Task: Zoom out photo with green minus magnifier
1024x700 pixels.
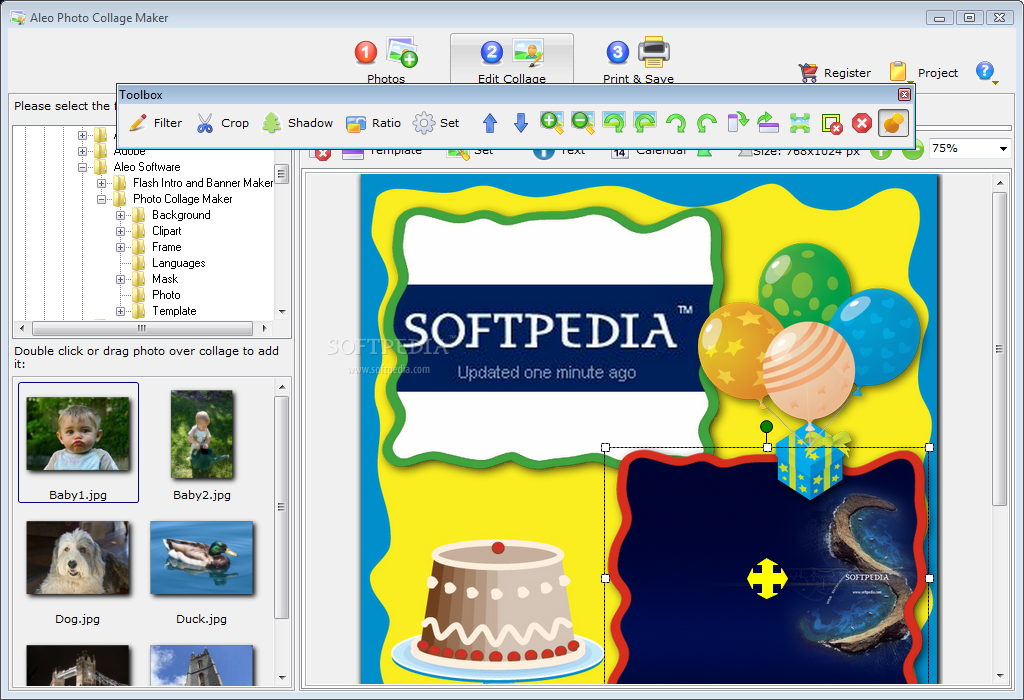Action: coord(583,123)
